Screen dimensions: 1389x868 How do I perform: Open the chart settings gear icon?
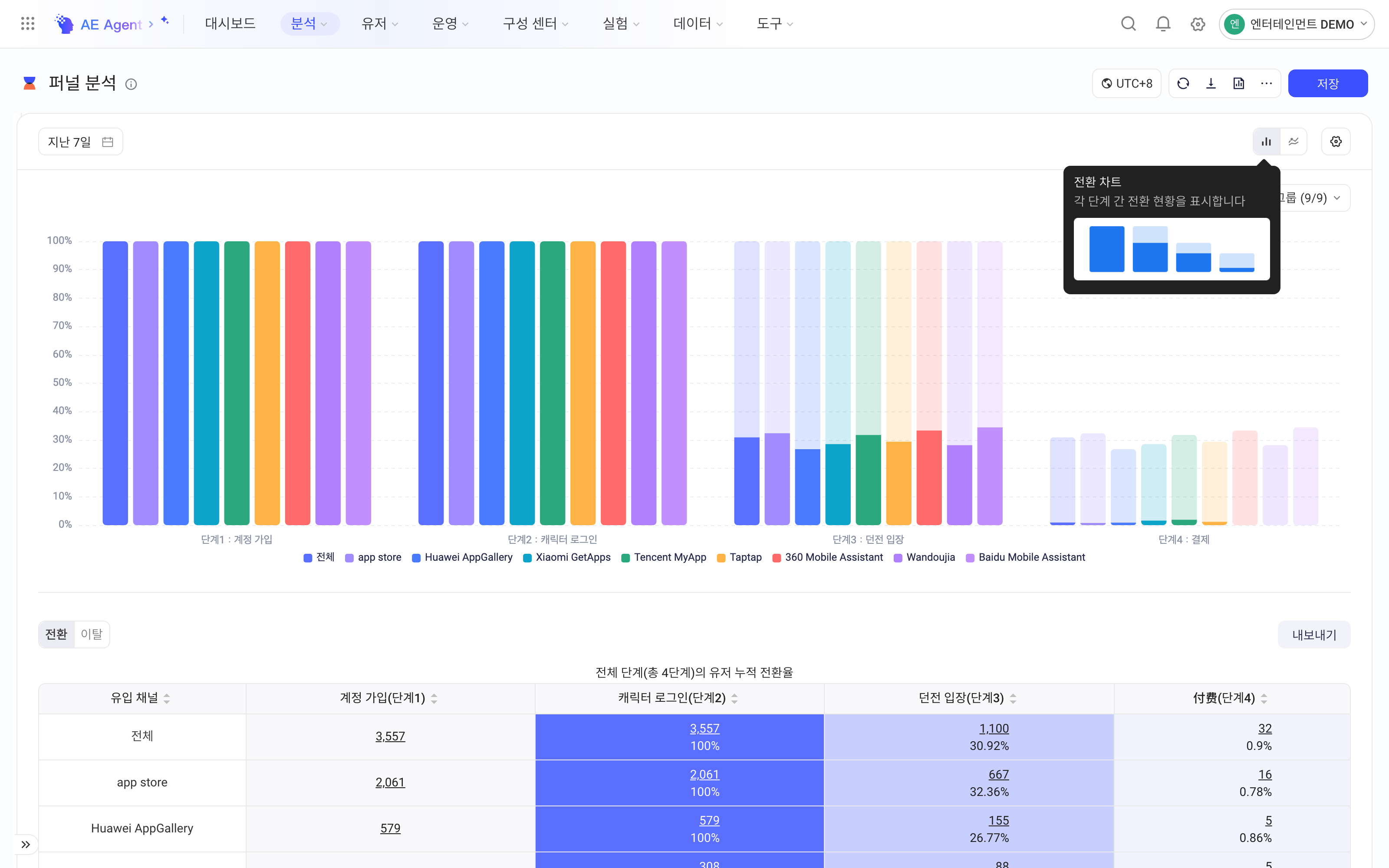point(1336,141)
